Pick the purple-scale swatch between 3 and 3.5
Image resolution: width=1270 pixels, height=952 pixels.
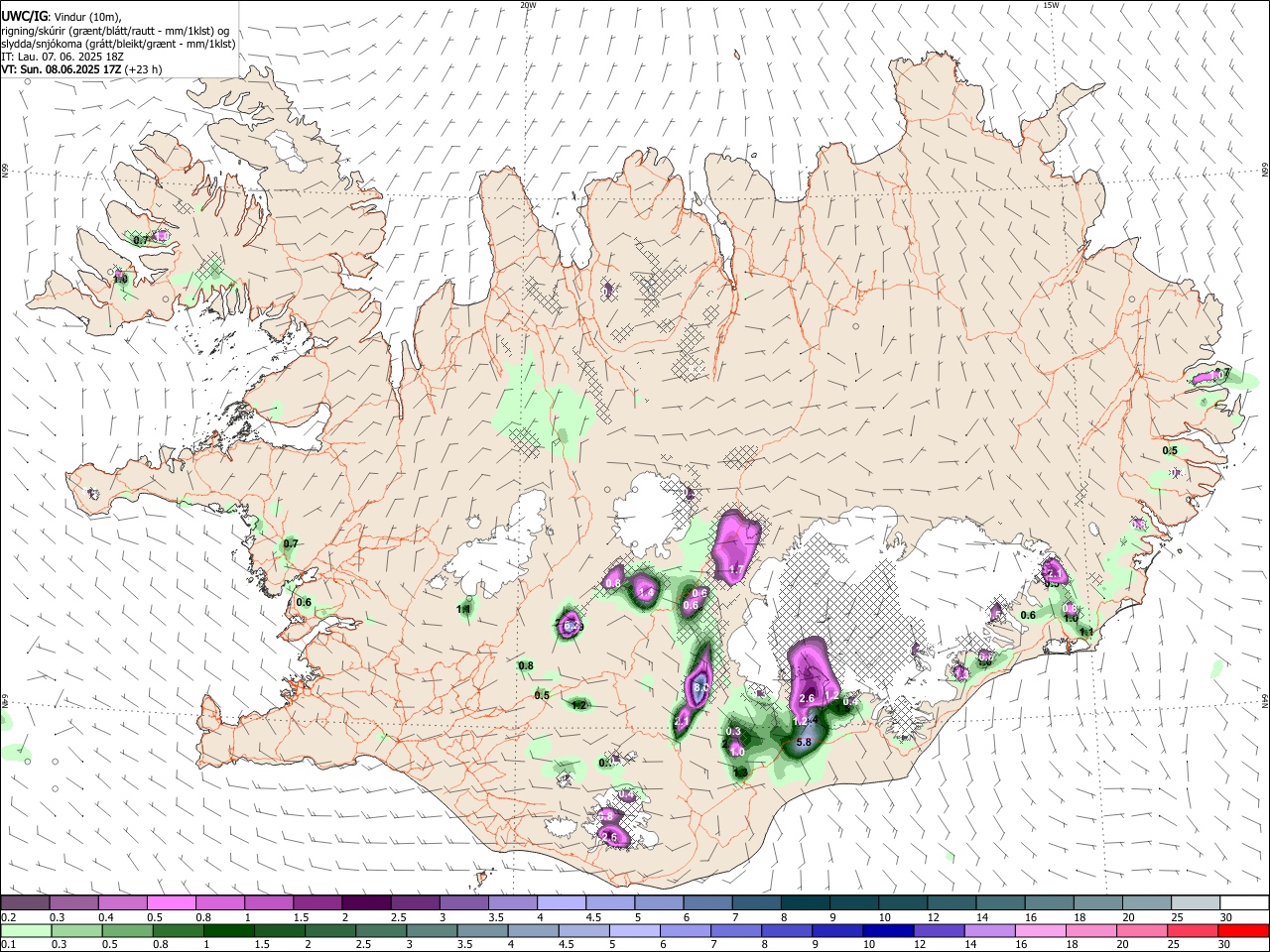(464, 902)
